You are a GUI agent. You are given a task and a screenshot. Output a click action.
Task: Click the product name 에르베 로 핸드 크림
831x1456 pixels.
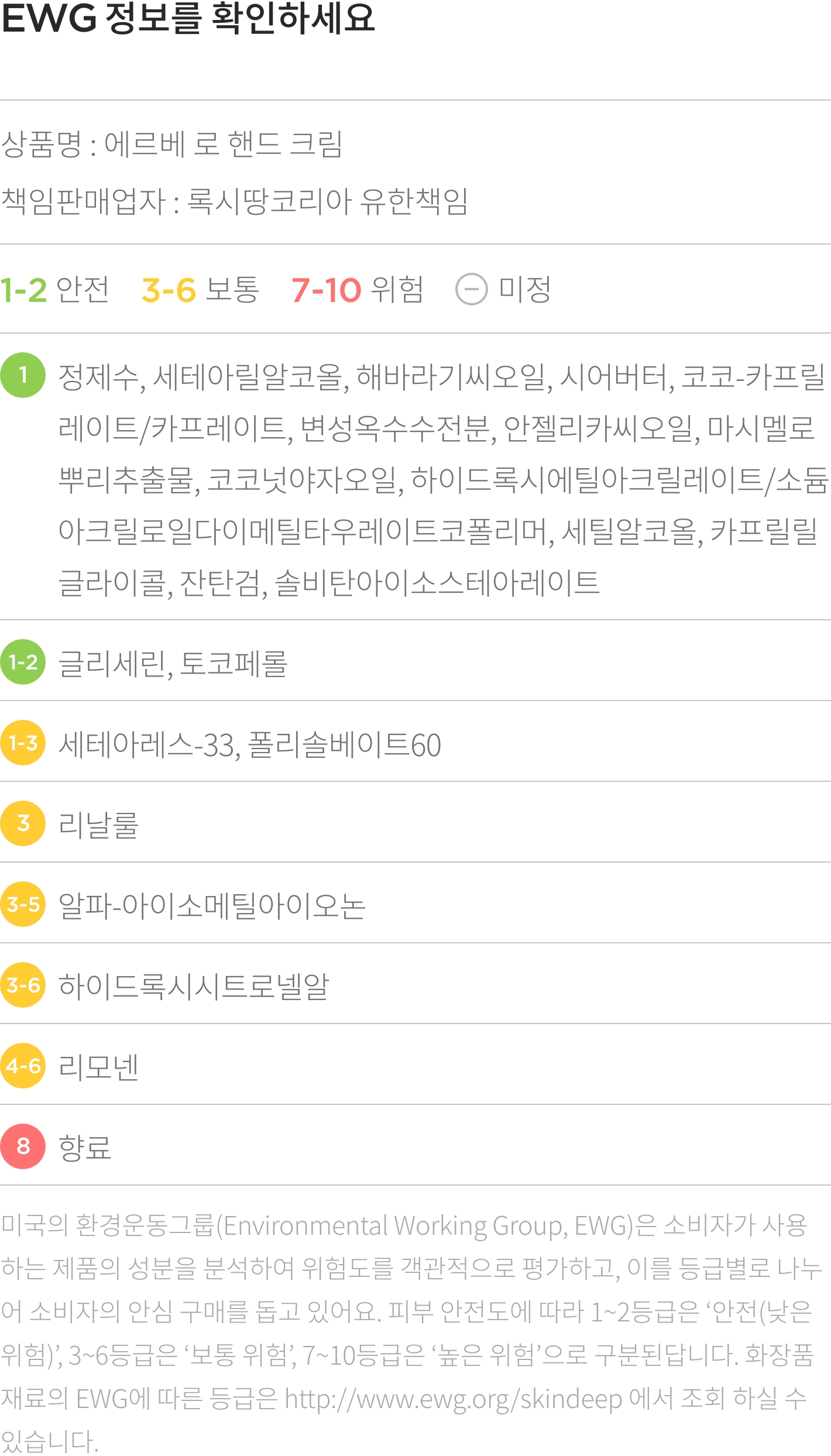coord(224,144)
